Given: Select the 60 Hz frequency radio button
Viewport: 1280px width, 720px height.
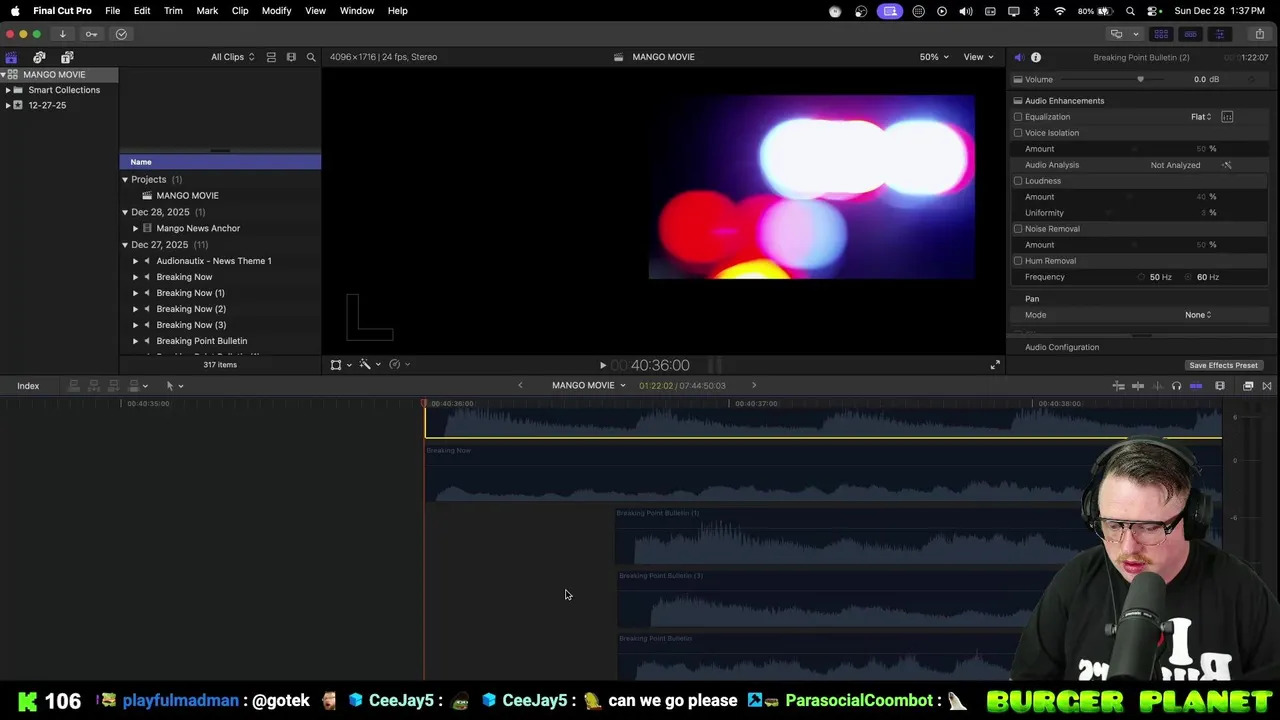Looking at the screenshot, I should (1189, 277).
